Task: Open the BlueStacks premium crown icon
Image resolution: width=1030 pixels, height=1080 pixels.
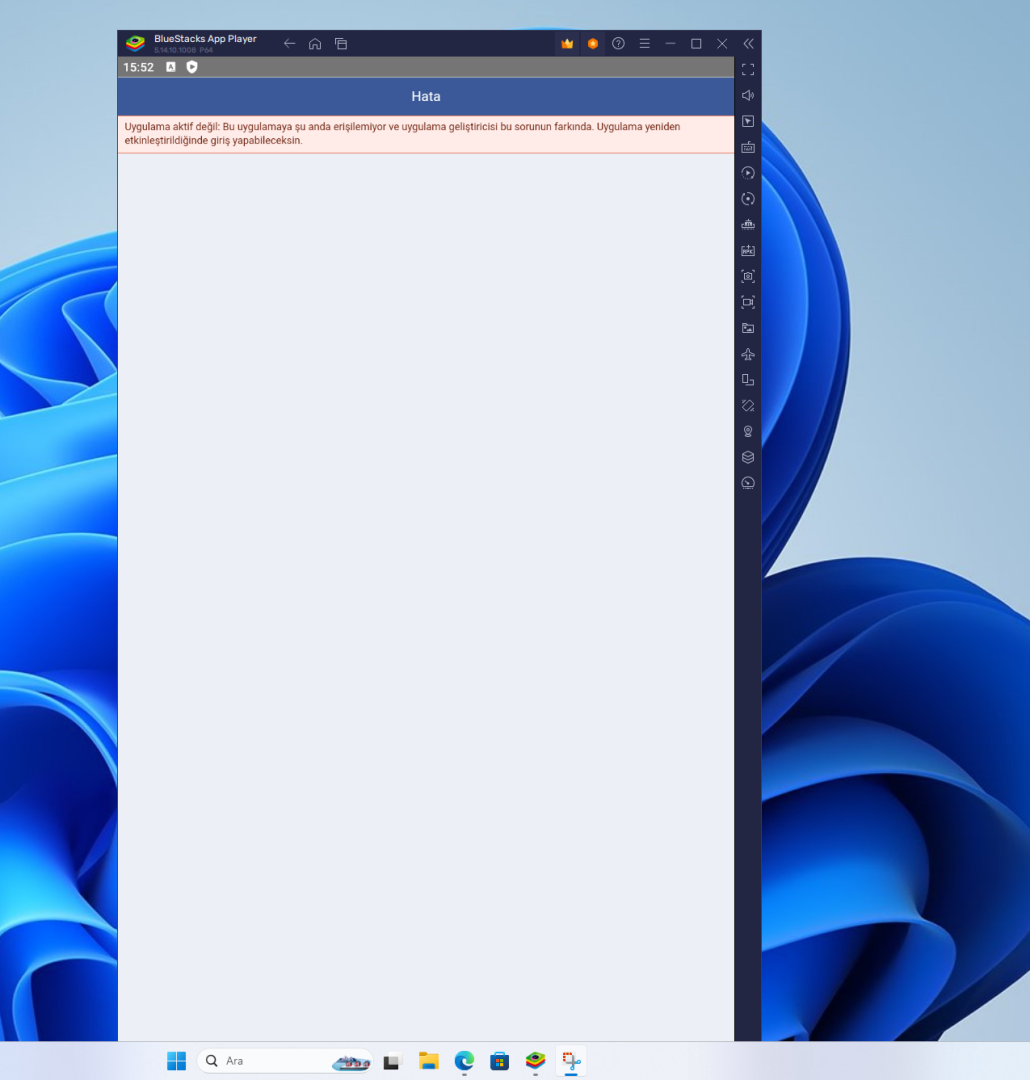Action: point(567,43)
